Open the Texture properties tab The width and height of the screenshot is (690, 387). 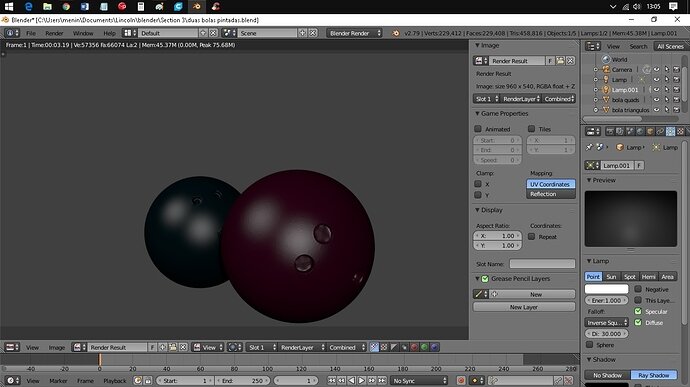coord(680,132)
